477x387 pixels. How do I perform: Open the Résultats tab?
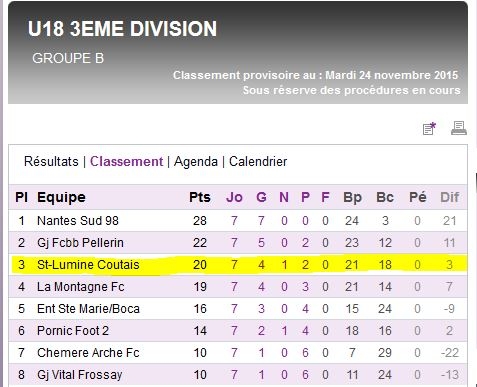pyautogui.click(x=51, y=161)
